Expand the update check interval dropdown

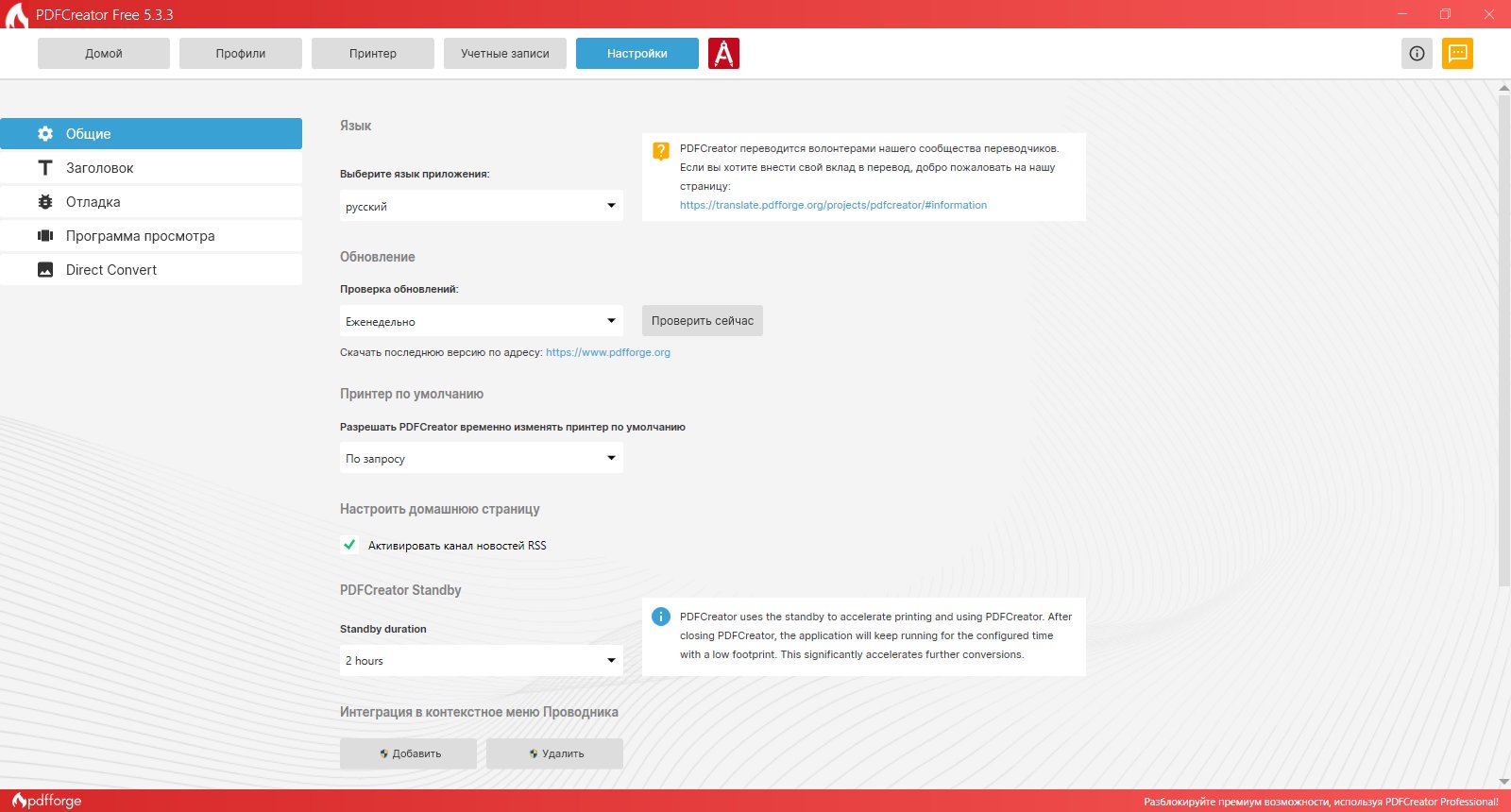482,321
